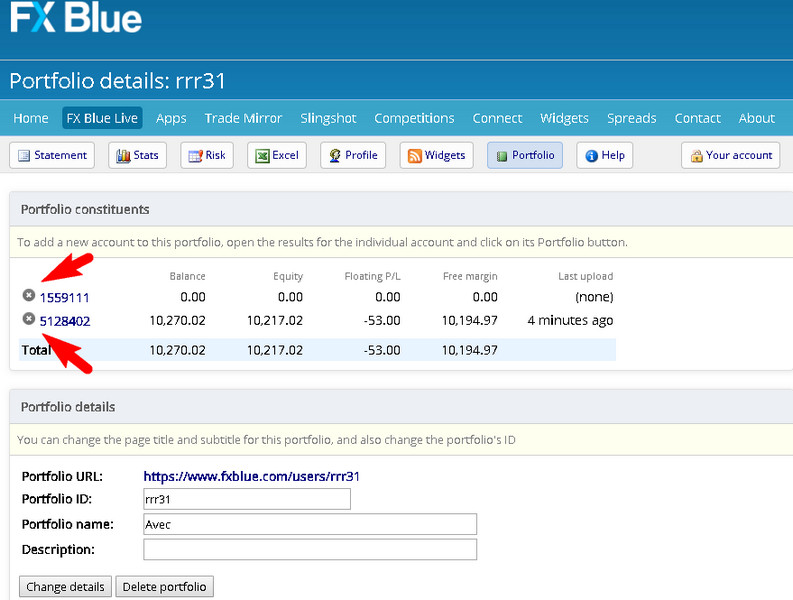Export via the Excel button

(277, 155)
